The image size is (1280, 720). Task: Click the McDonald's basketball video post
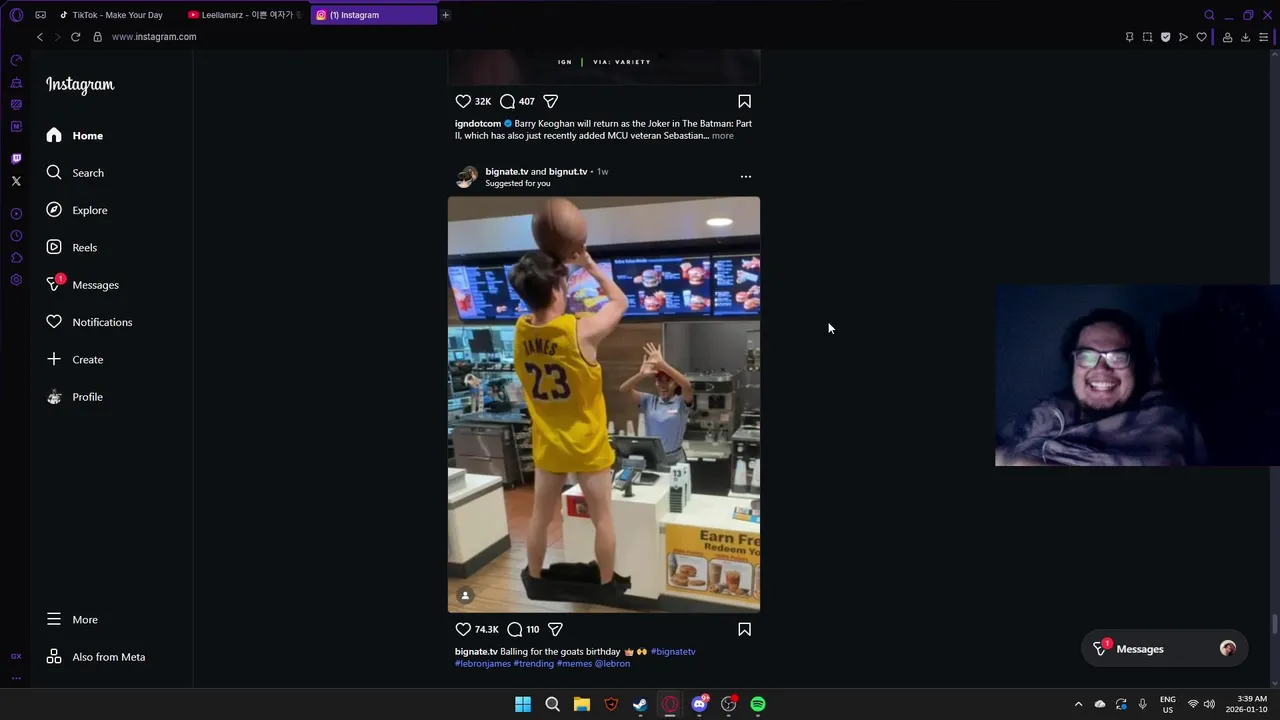pos(604,404)
